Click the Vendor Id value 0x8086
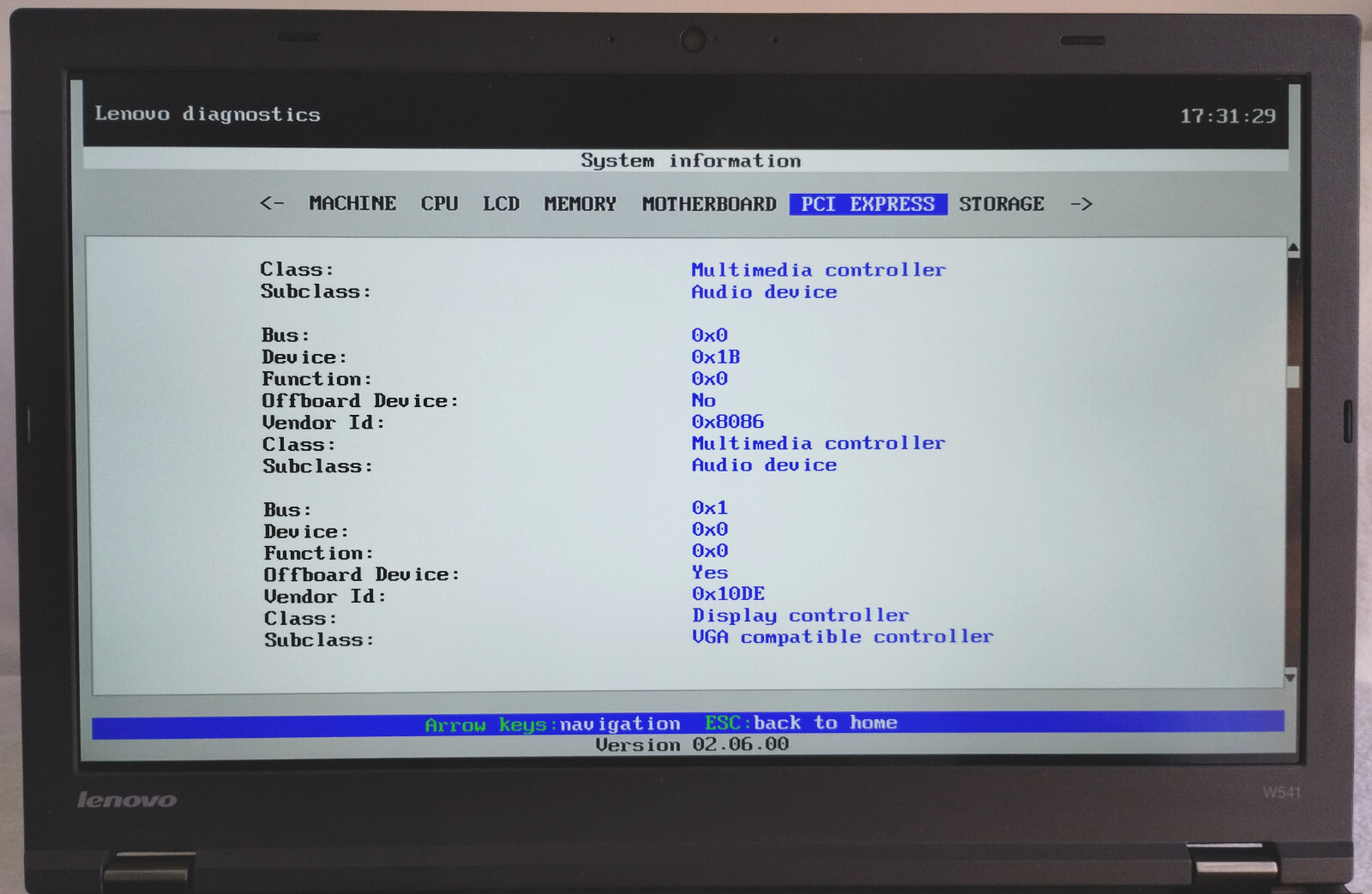This screenshot has width=1372, height=894. pyautogui.click(x=728, y=422)
